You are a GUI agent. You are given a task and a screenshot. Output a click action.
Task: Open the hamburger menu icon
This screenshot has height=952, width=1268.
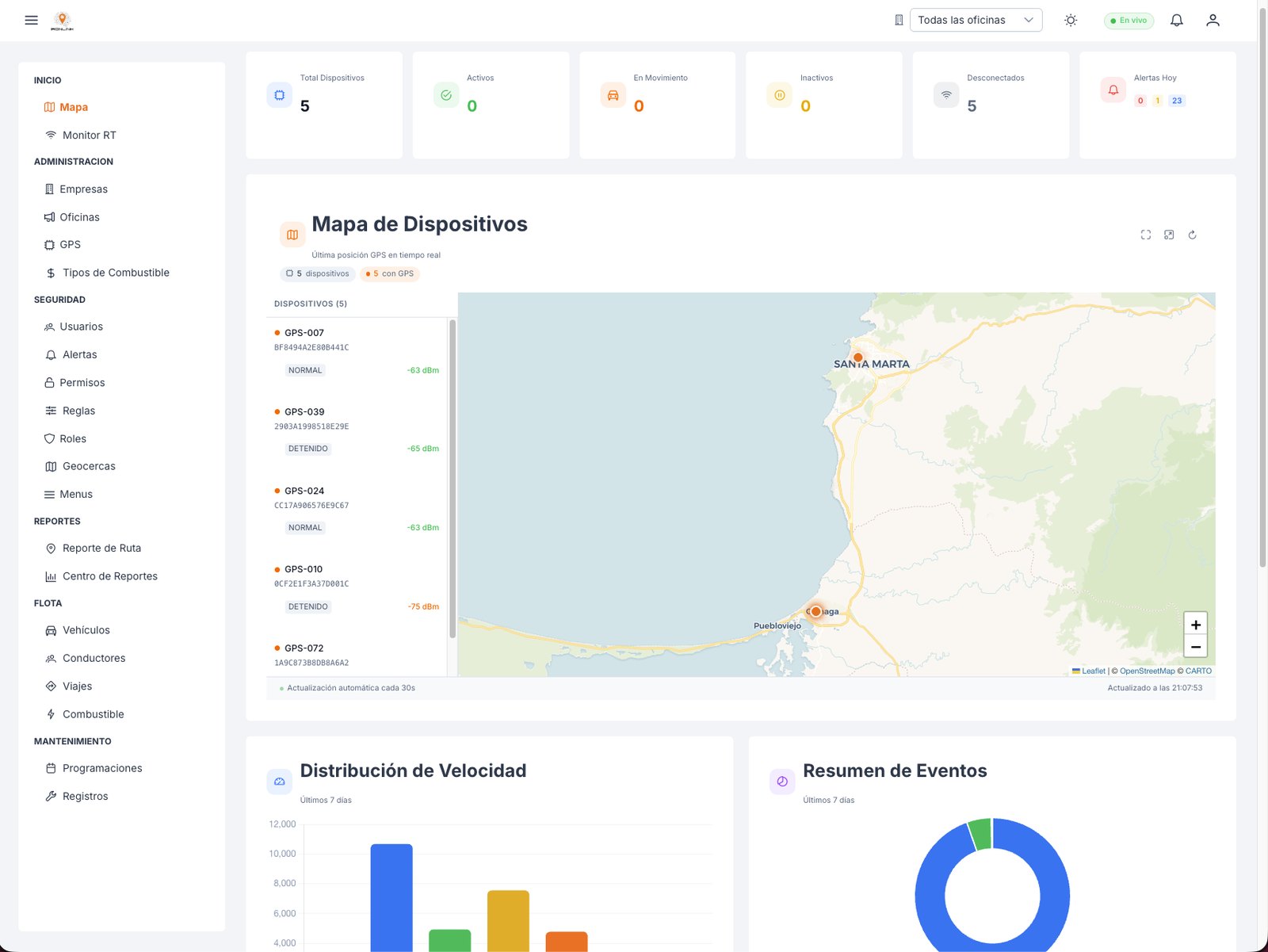(31, 20)
